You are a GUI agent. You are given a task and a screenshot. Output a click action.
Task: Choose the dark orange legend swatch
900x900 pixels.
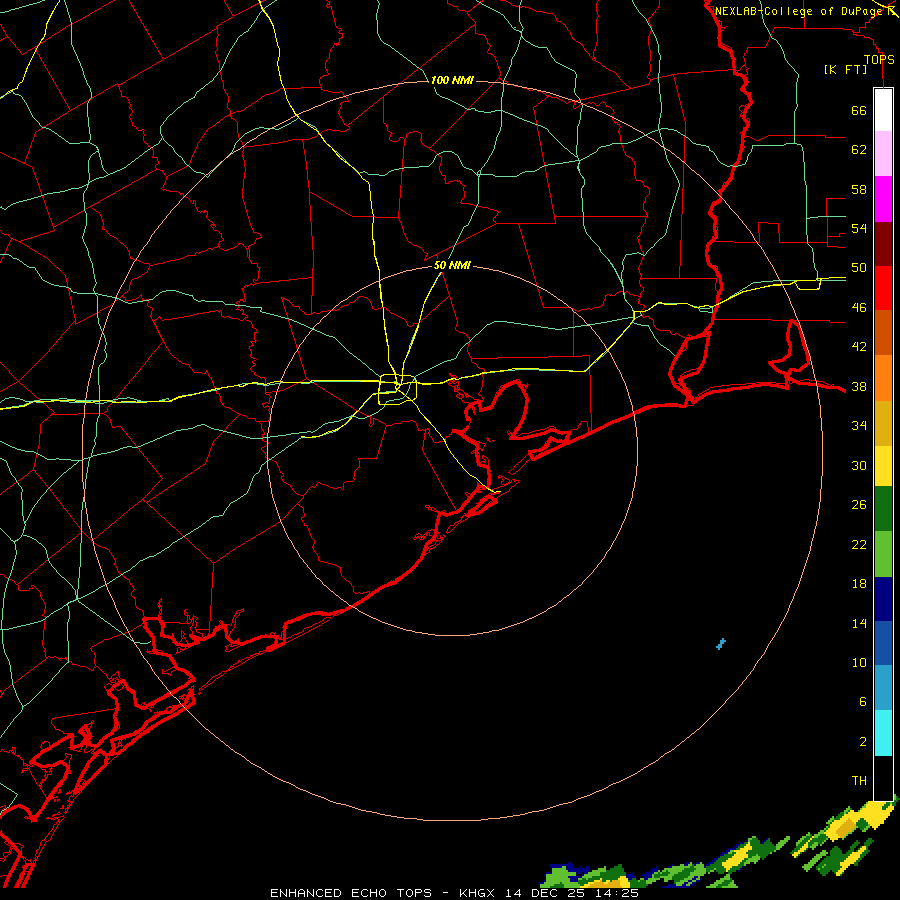point(883,332)
